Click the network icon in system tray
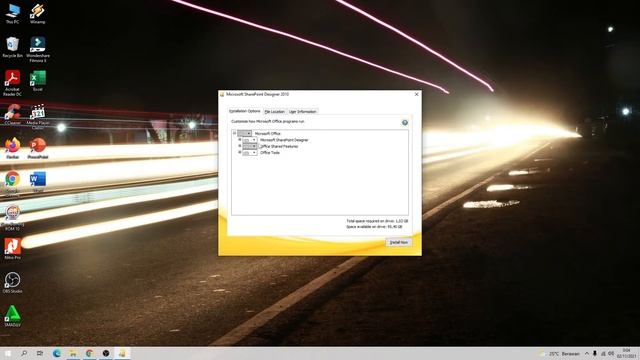 [603, 353]
